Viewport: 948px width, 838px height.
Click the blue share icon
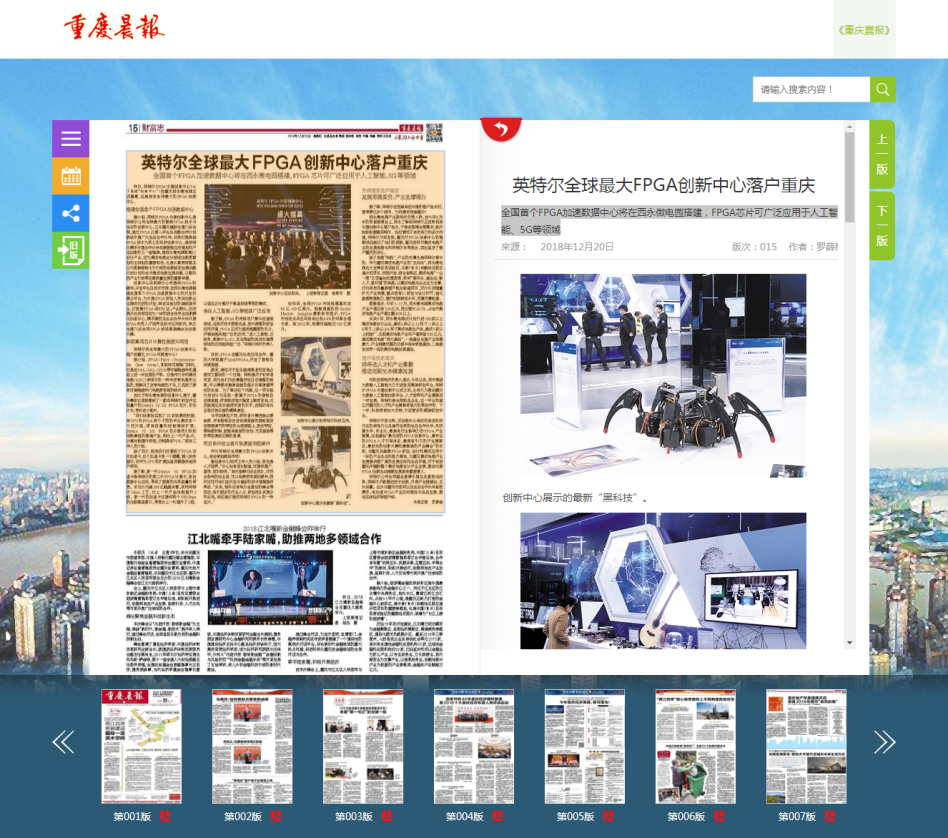71,213
